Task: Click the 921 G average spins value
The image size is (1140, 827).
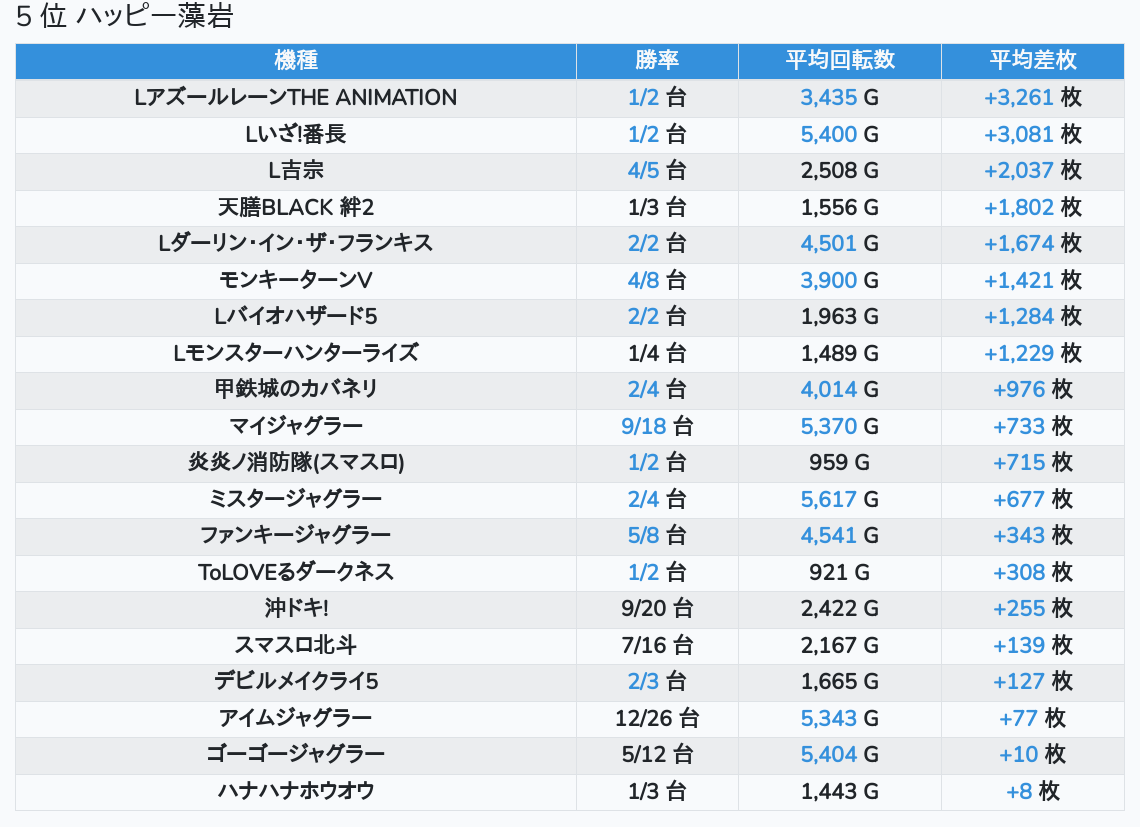Action: point(840,572)
